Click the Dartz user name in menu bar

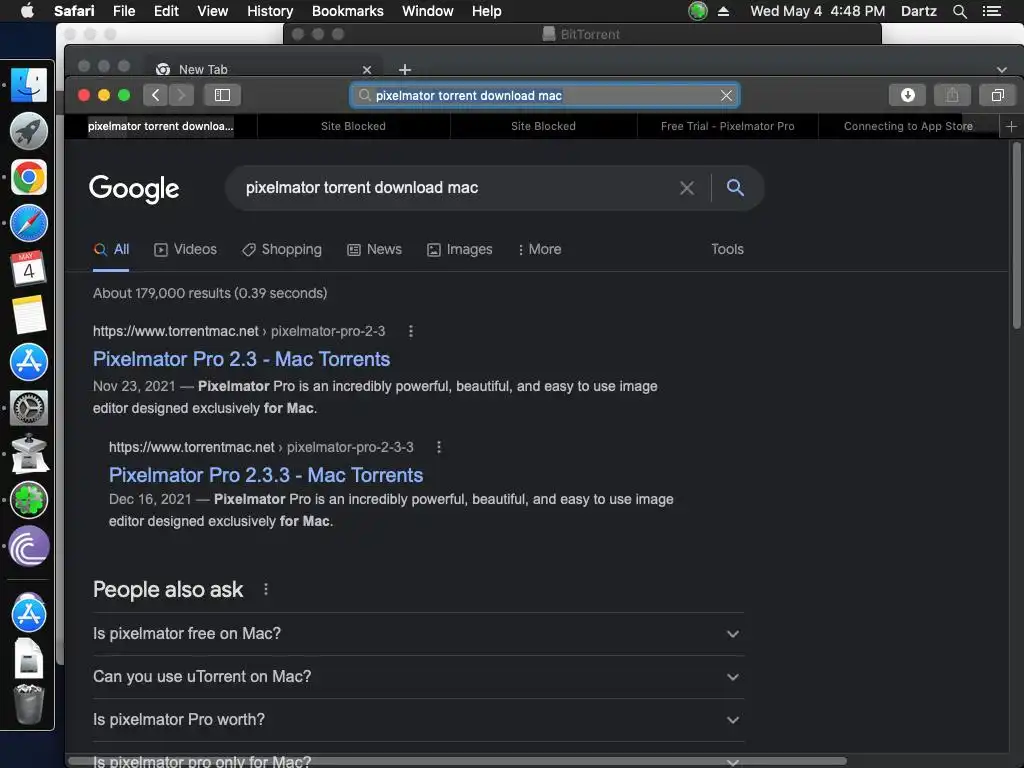pyautogui.click(x=918, y=11)
